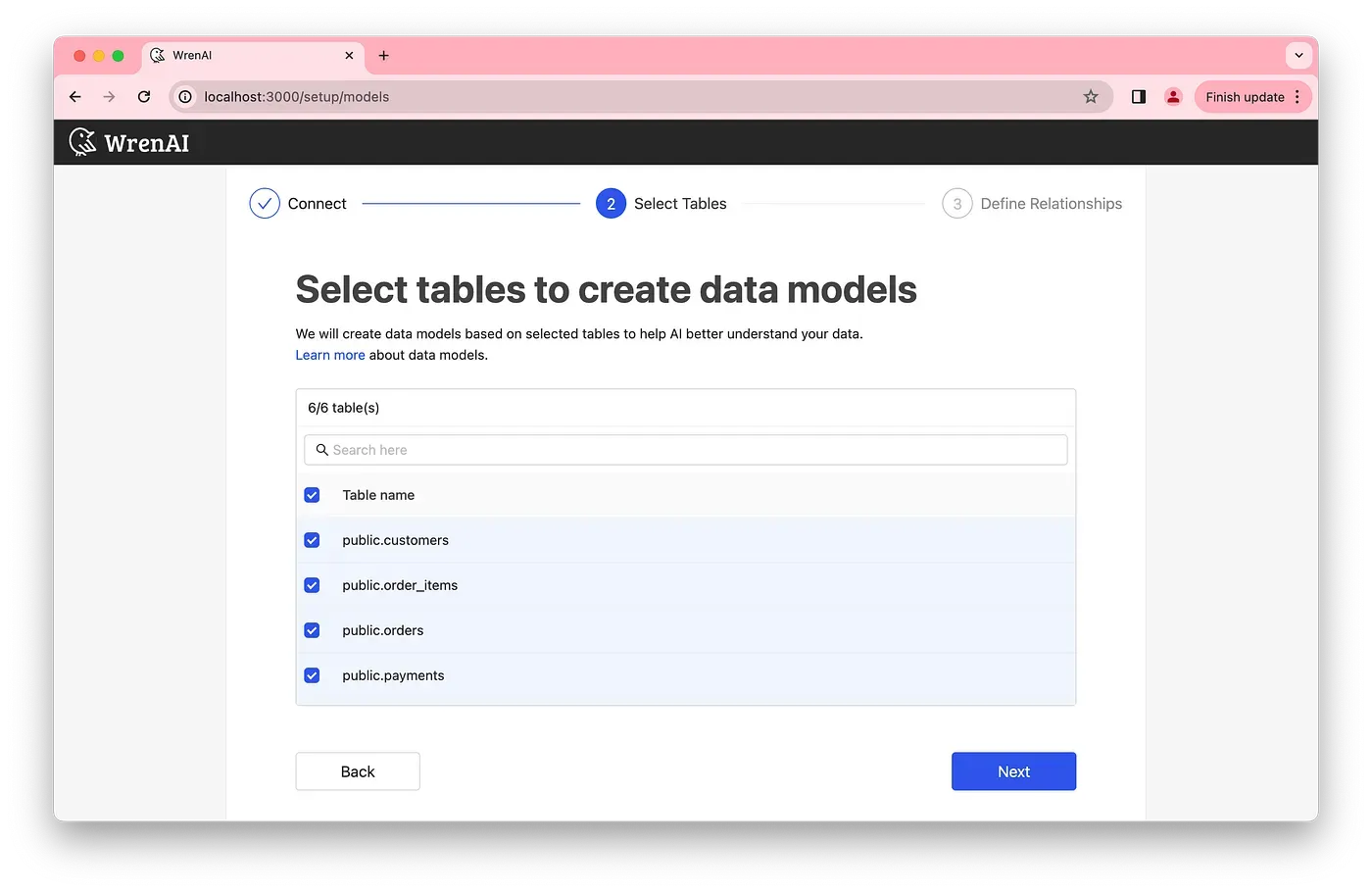Reload the page with the refresh icon
1372x892 pixels.
tap(144, 96)
